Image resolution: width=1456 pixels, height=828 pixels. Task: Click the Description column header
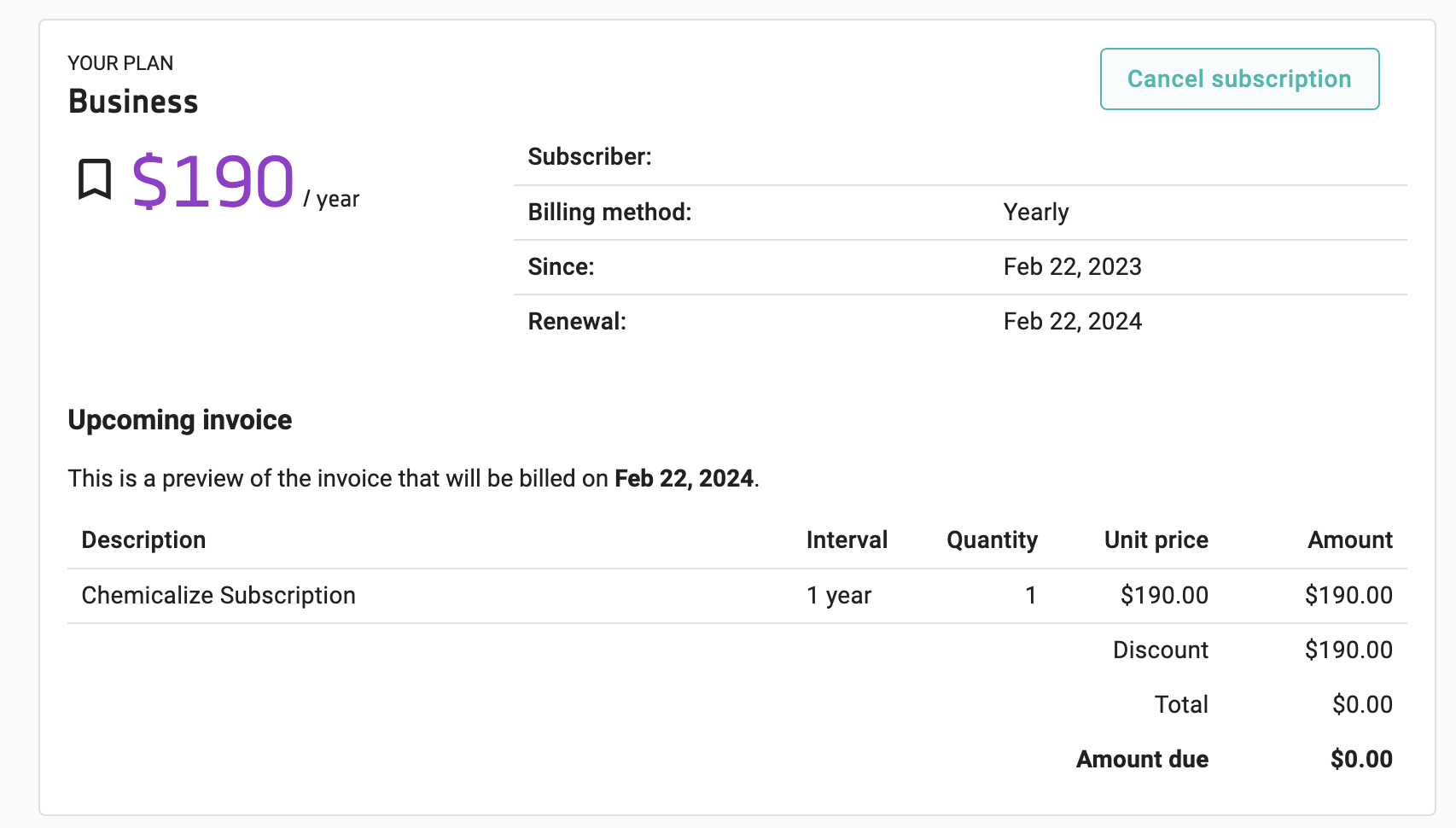[143, 539]
